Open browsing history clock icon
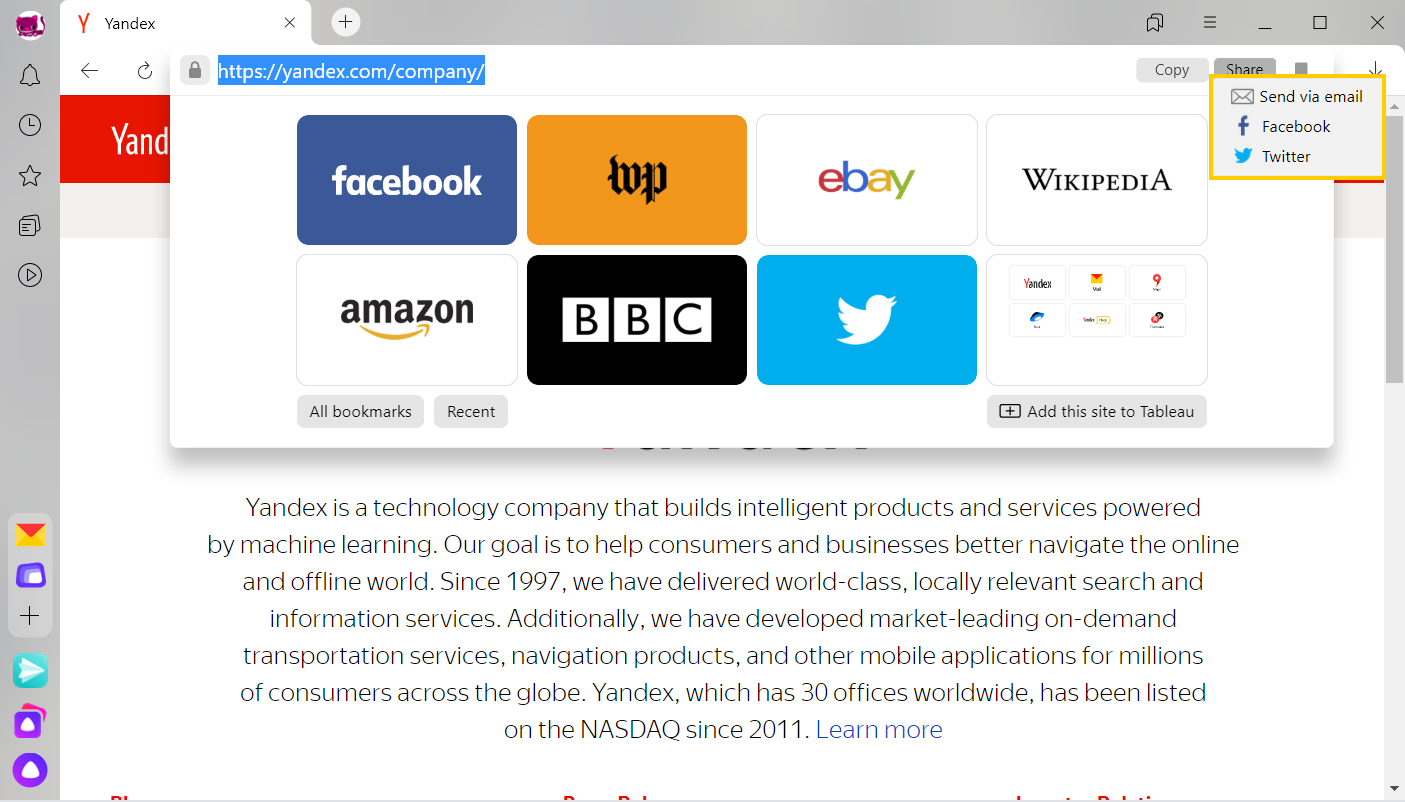 point(30,125)
